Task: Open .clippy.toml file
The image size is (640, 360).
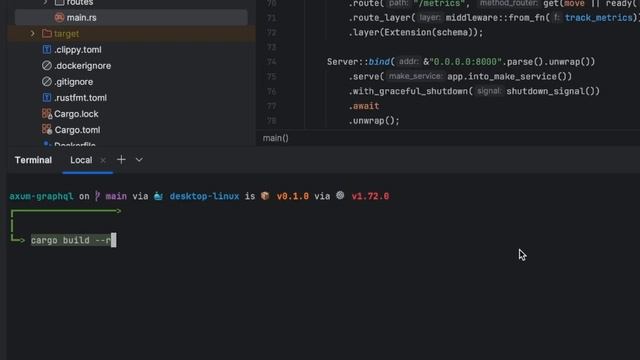Action: coord(78,50)
